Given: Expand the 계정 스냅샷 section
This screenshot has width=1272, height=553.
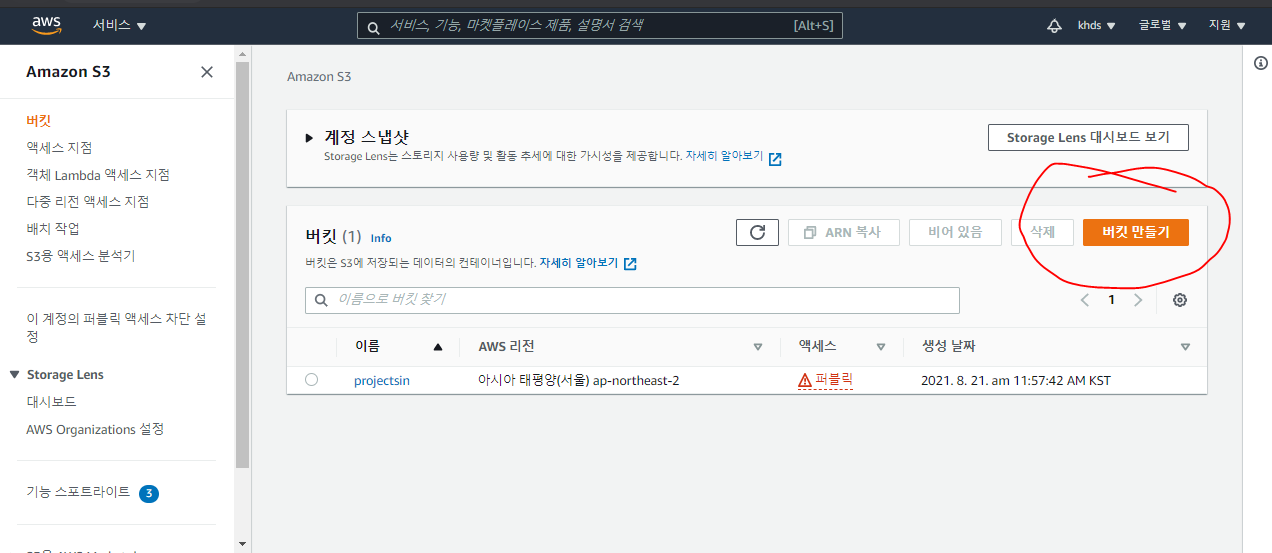Looking at the screenshot, I should [310, 138].
